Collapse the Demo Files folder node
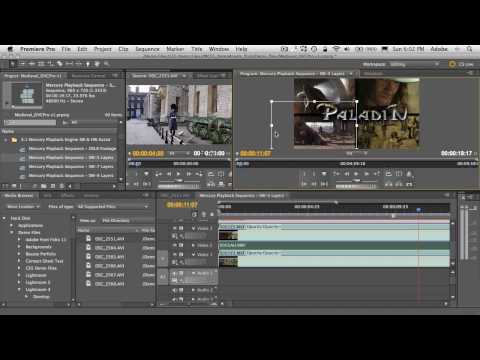Screen dimensions: 480x360 pyautogui.click(x=12, y=232)
